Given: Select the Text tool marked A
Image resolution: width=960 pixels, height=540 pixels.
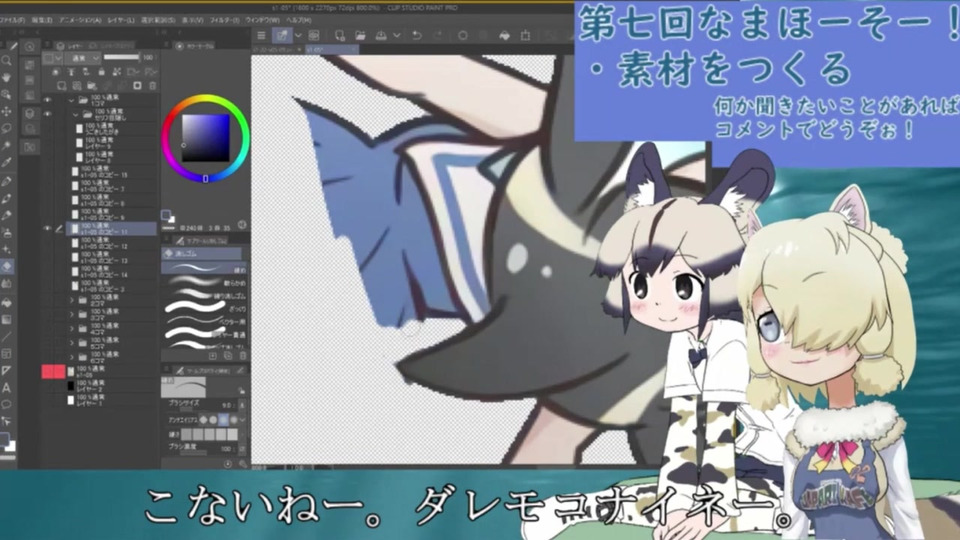Looking at the screenshot, I should tap(7, 388).
